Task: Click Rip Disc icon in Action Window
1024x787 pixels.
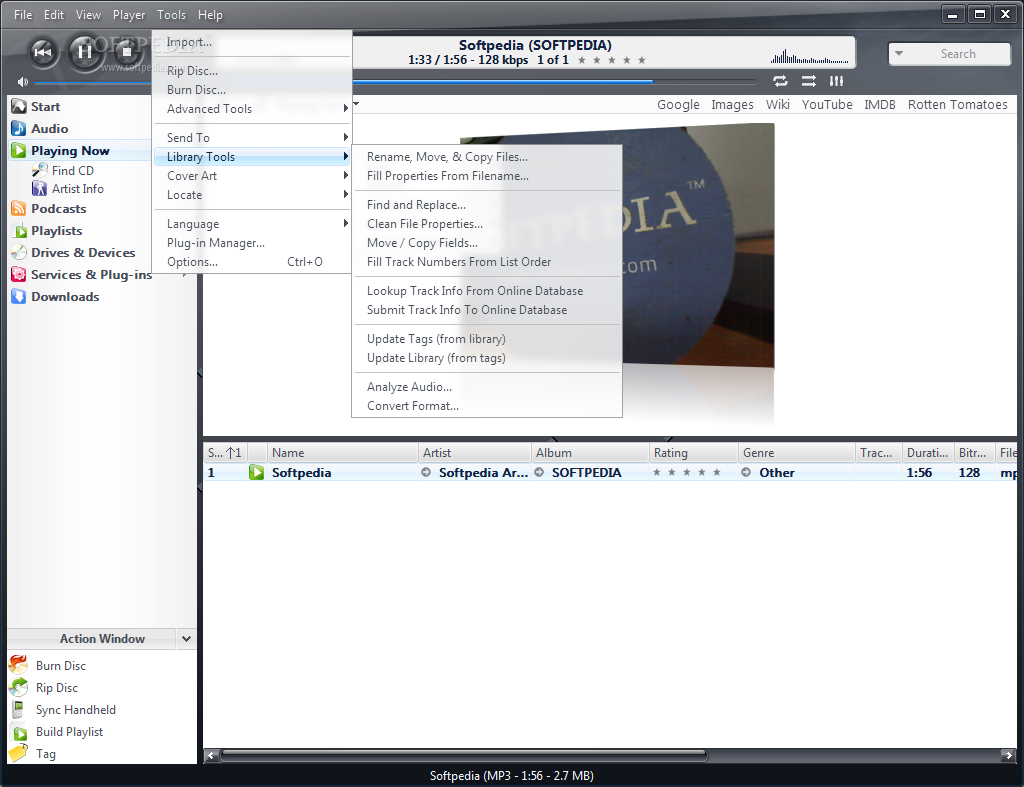Action: point(19,687)
